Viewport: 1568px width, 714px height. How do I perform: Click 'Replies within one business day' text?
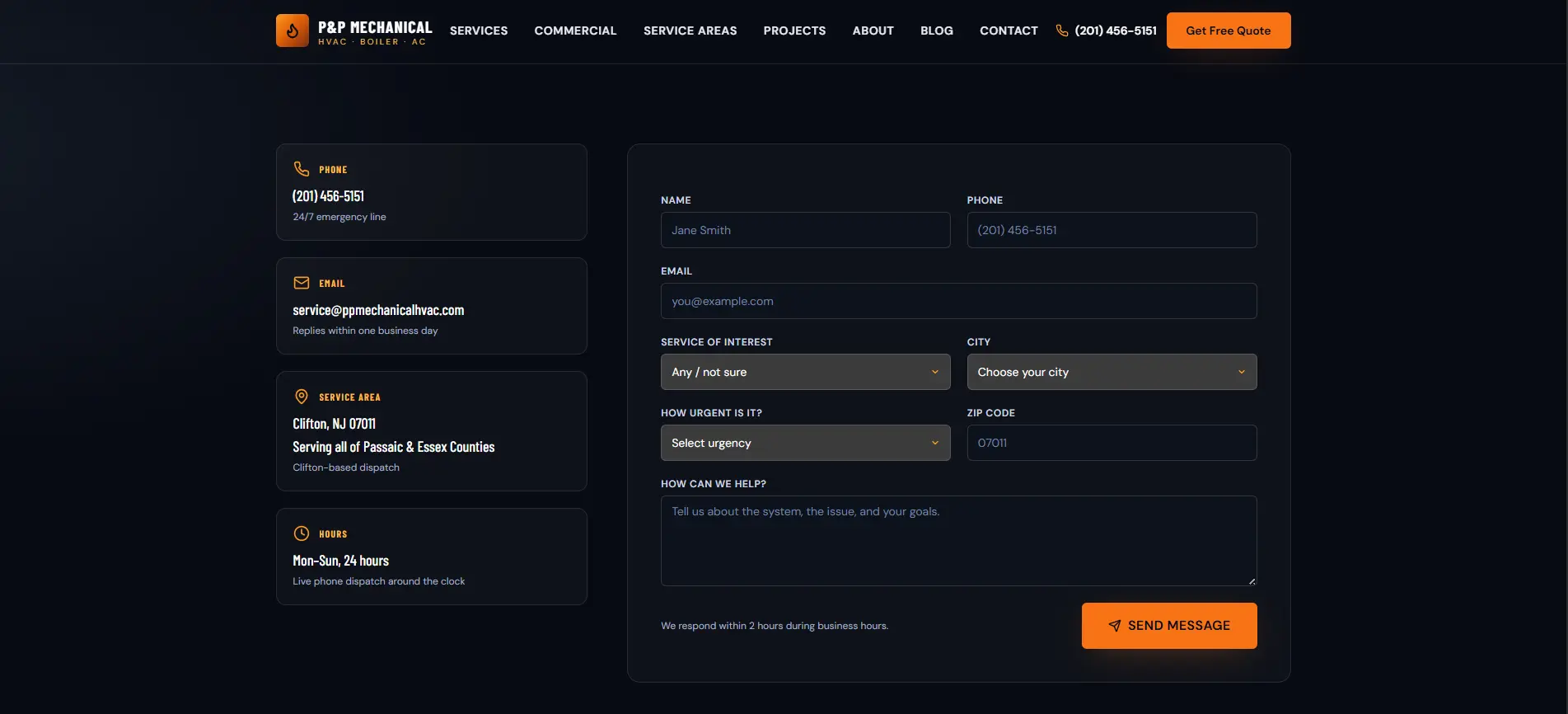(365, 331)
